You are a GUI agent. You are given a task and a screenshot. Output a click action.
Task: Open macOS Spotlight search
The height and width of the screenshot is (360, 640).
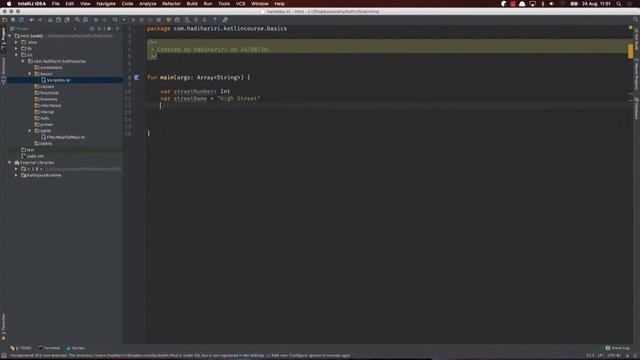point(619,4)
